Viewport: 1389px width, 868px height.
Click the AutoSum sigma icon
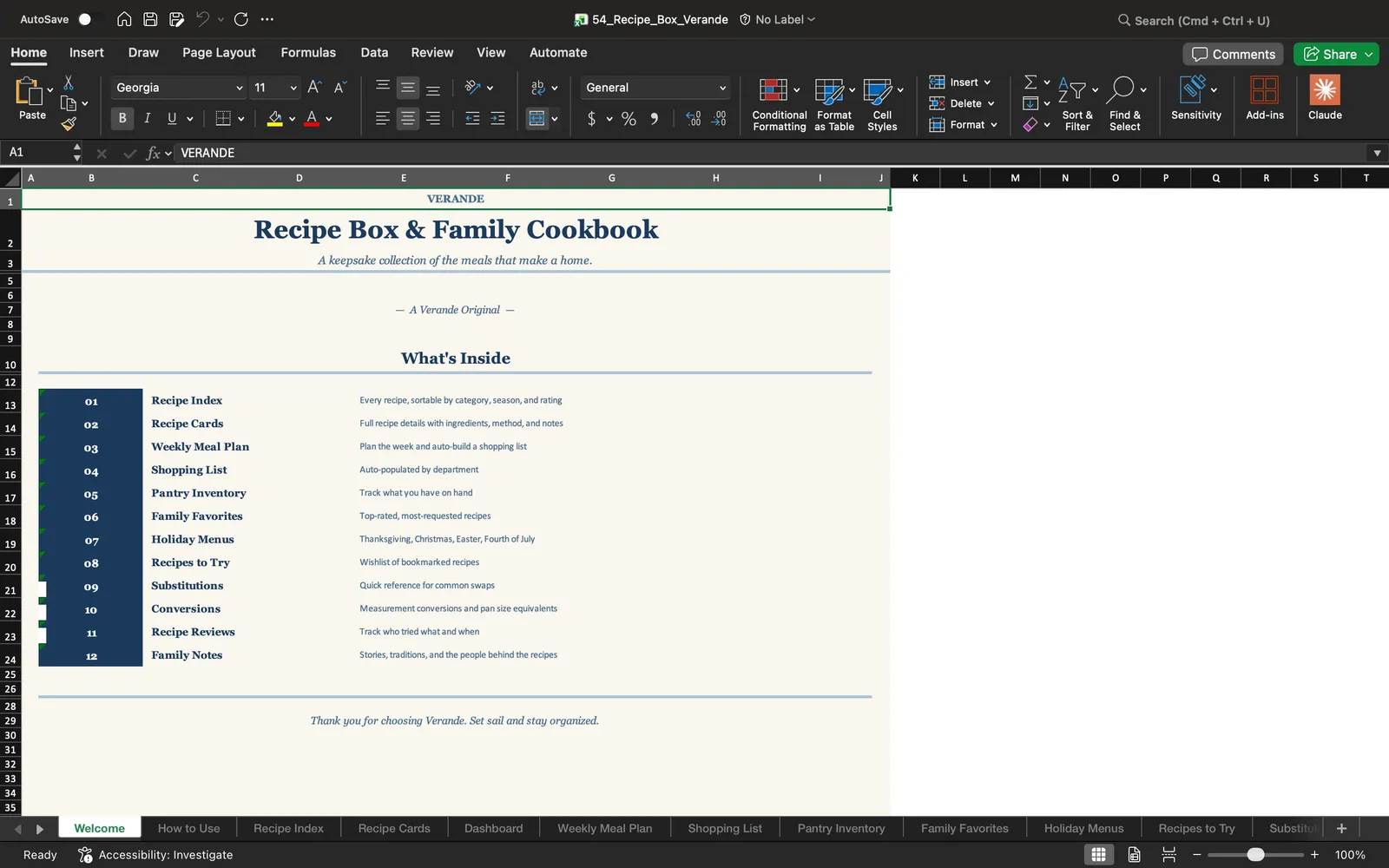coord(1030,82)
